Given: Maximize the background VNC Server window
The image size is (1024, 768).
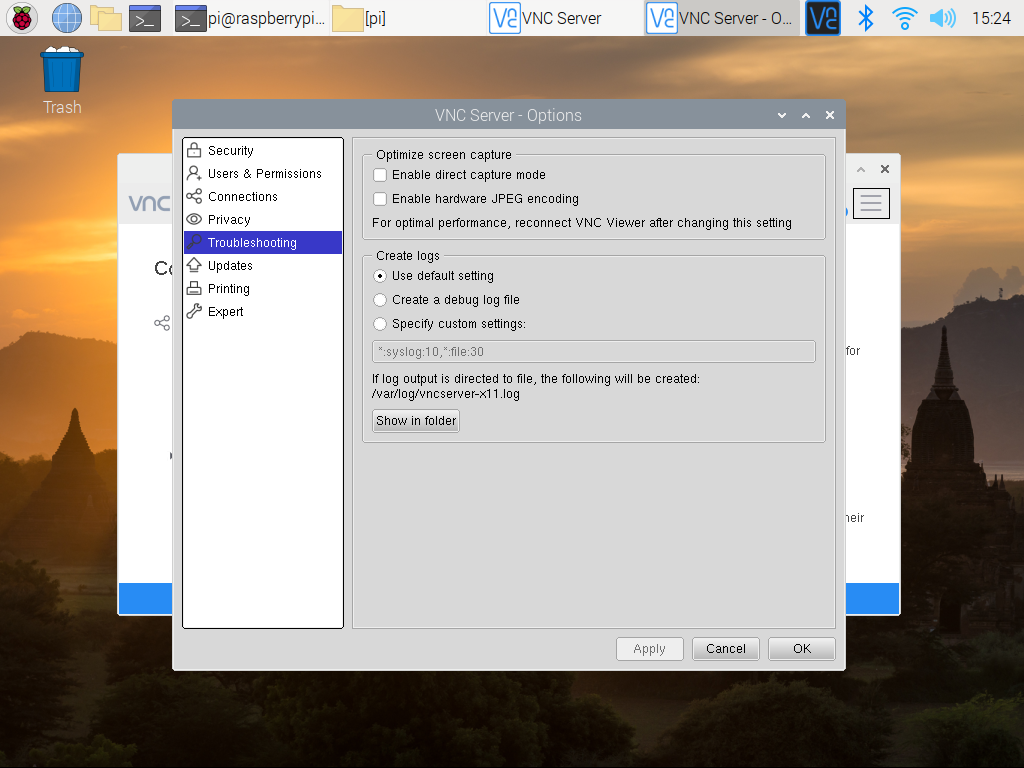Looking at the screenshot, I should pyautogui.click(x=861, y=170).
